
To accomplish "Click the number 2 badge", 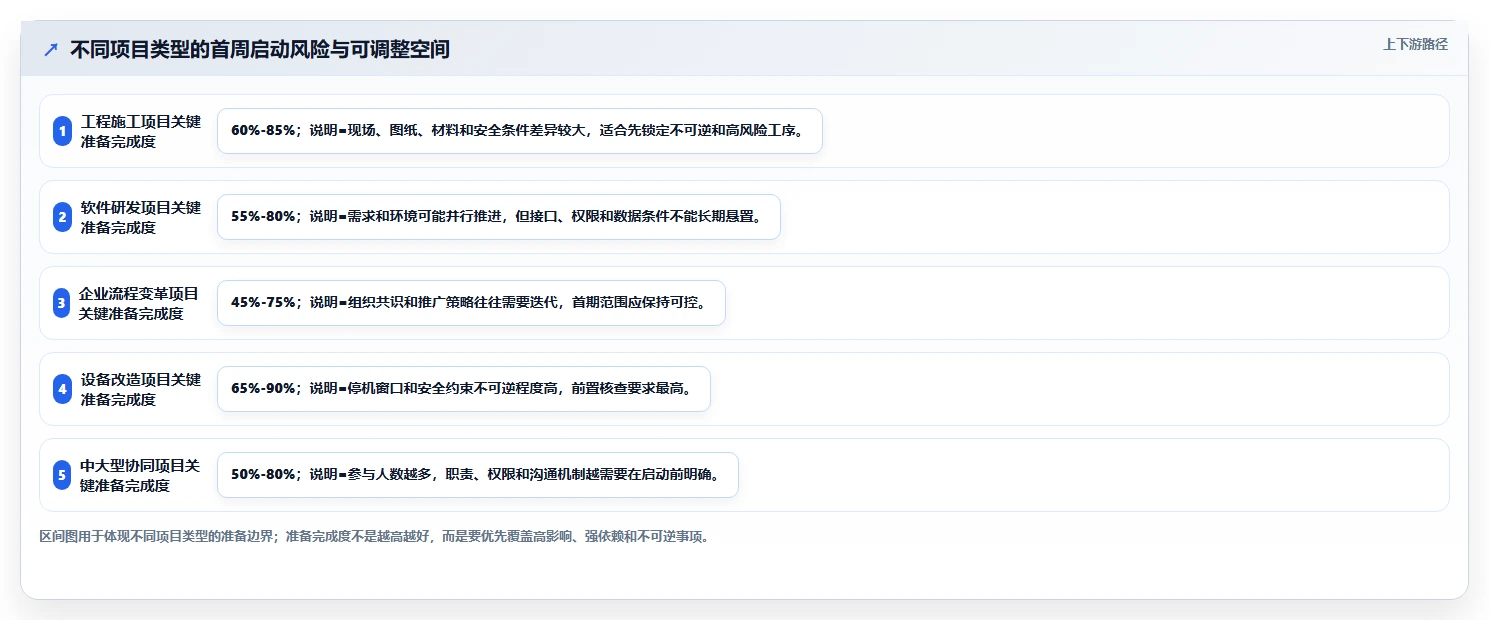I will (62, 217).
